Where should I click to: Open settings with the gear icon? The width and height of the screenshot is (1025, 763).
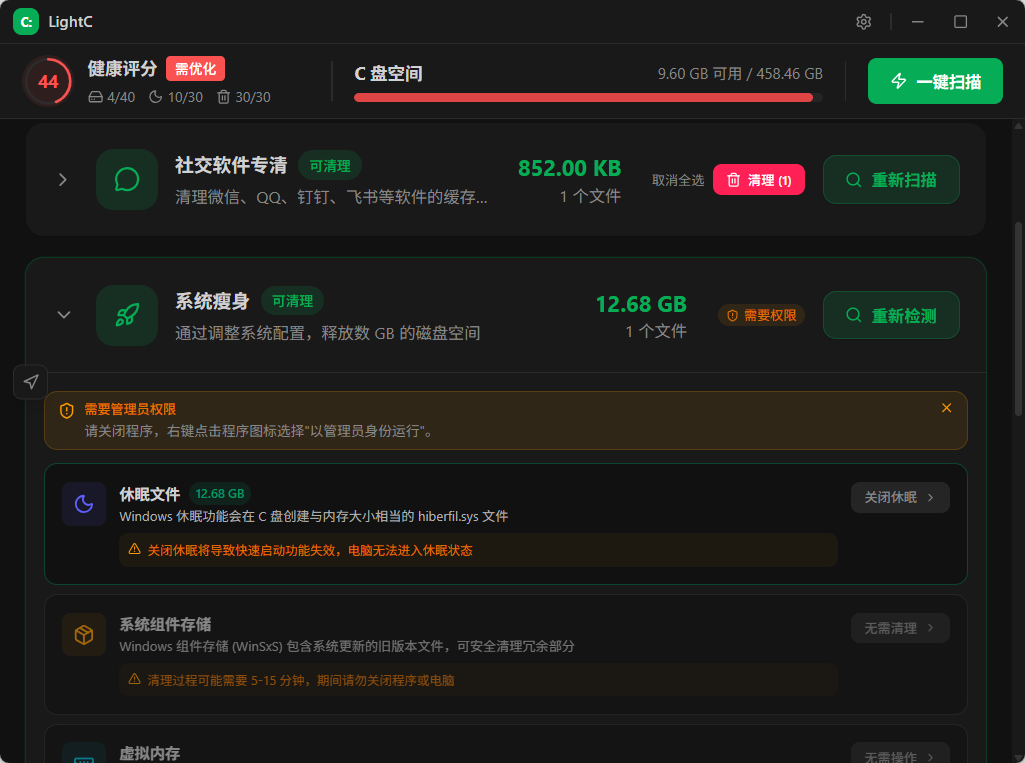pyautogui.click(x=864, y=22)
